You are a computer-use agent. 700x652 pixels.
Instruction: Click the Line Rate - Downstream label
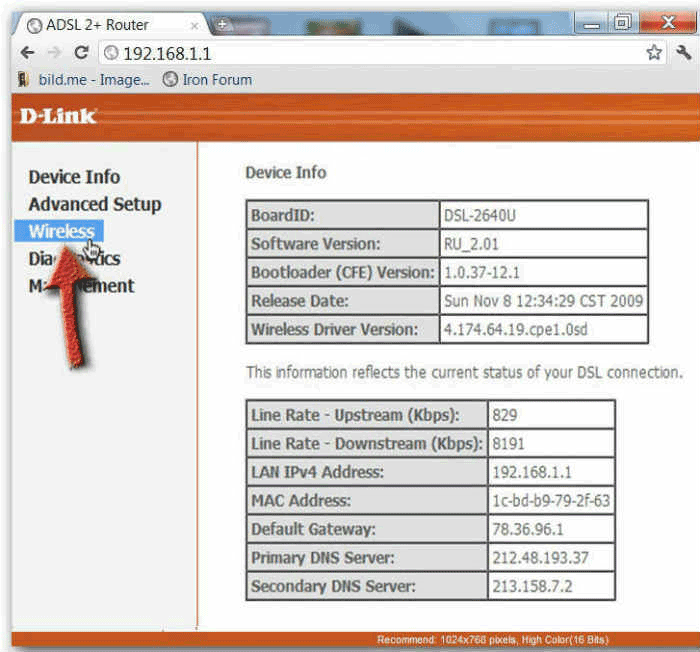pos(367,444)
